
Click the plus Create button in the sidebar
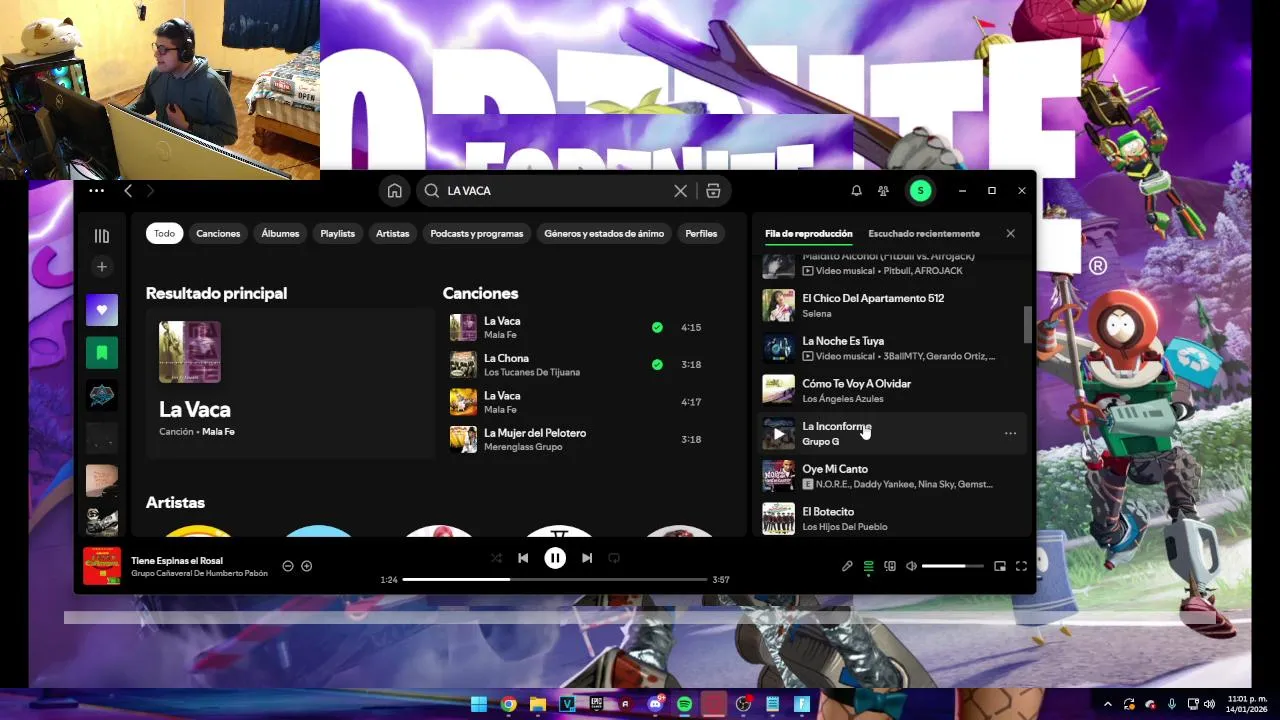click(x=102, y=267)
